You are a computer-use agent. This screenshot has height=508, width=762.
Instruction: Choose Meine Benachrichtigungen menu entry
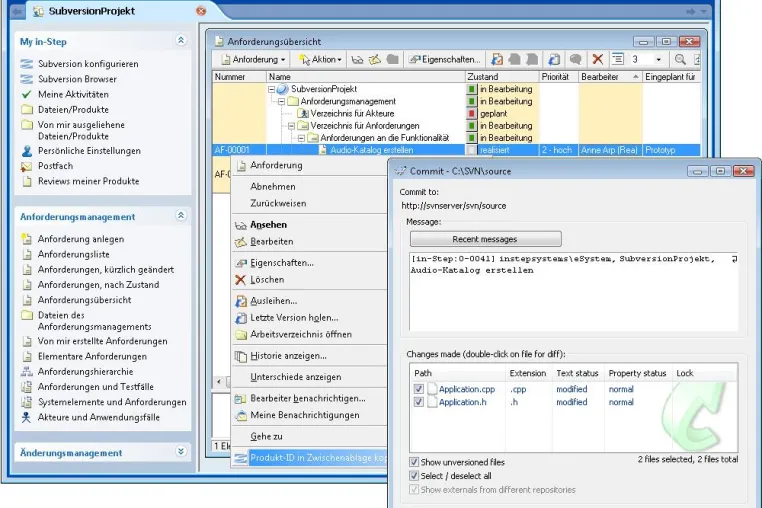[x=305, y=415]
